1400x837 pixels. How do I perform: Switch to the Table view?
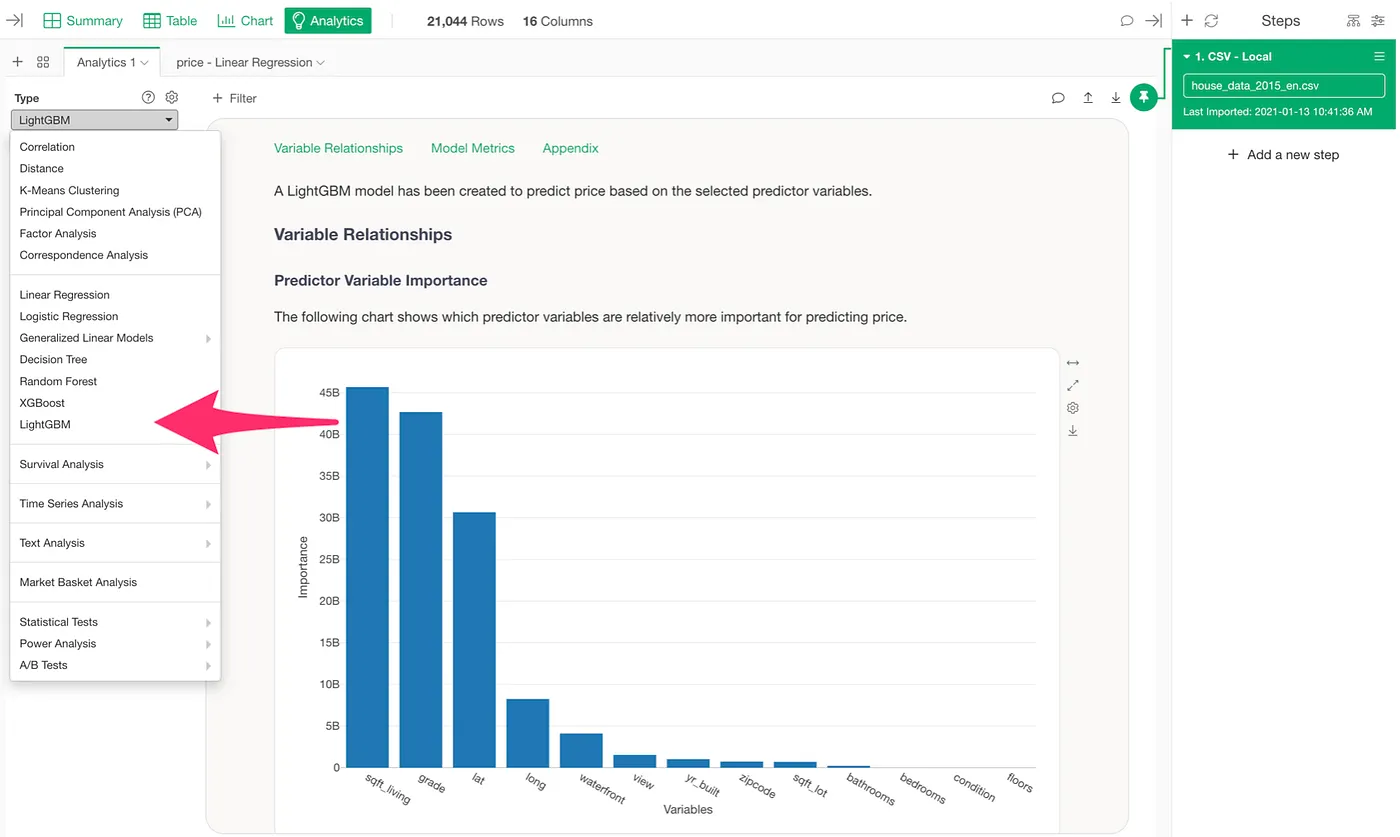(x=170, y=20)
